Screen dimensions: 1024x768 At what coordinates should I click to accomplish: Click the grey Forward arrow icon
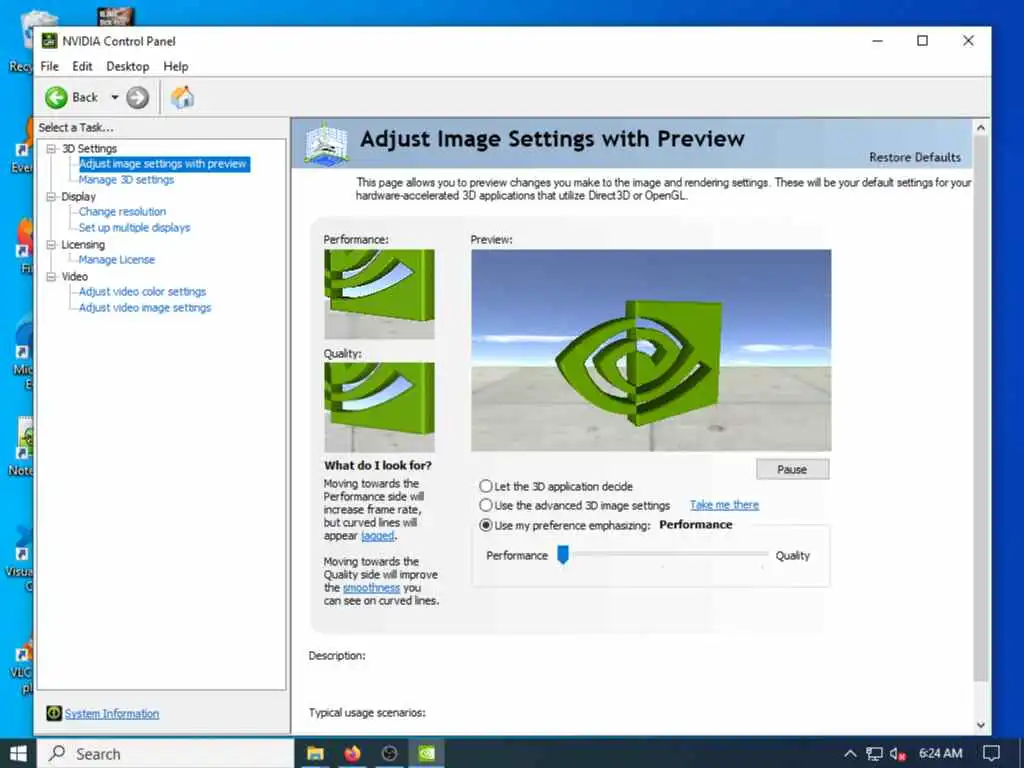[x=137, y=98]
